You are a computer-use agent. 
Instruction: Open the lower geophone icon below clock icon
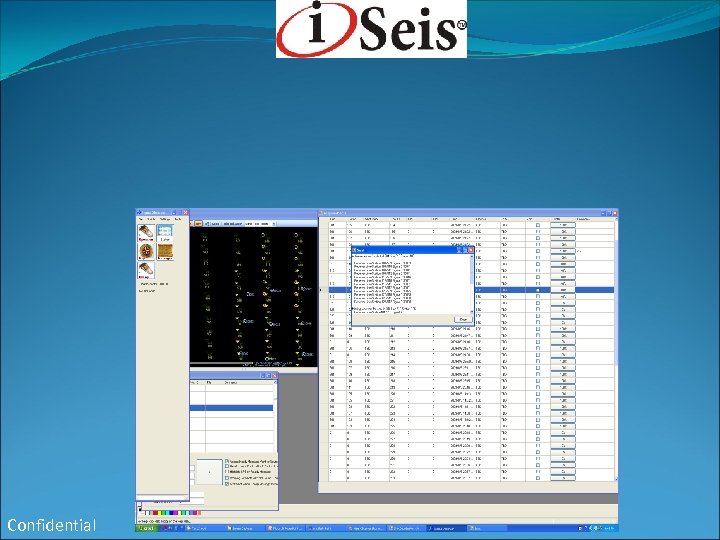[x=146, y=270]
